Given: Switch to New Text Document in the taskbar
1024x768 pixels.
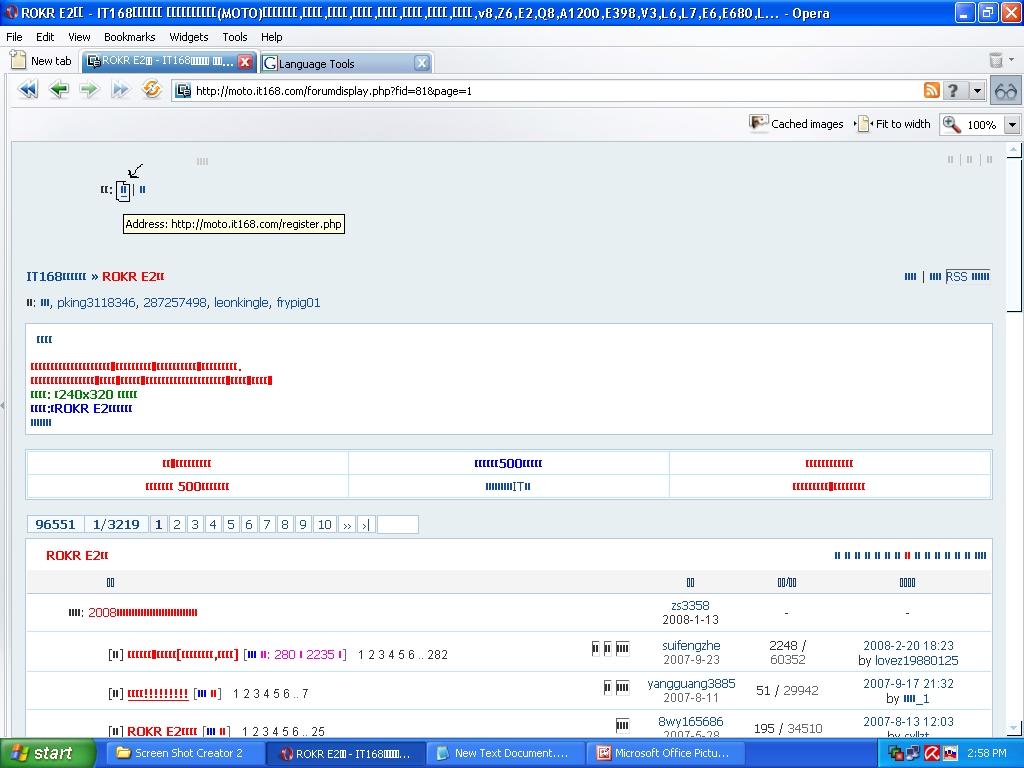Looking at the screenshot, I should pos(505,753).
